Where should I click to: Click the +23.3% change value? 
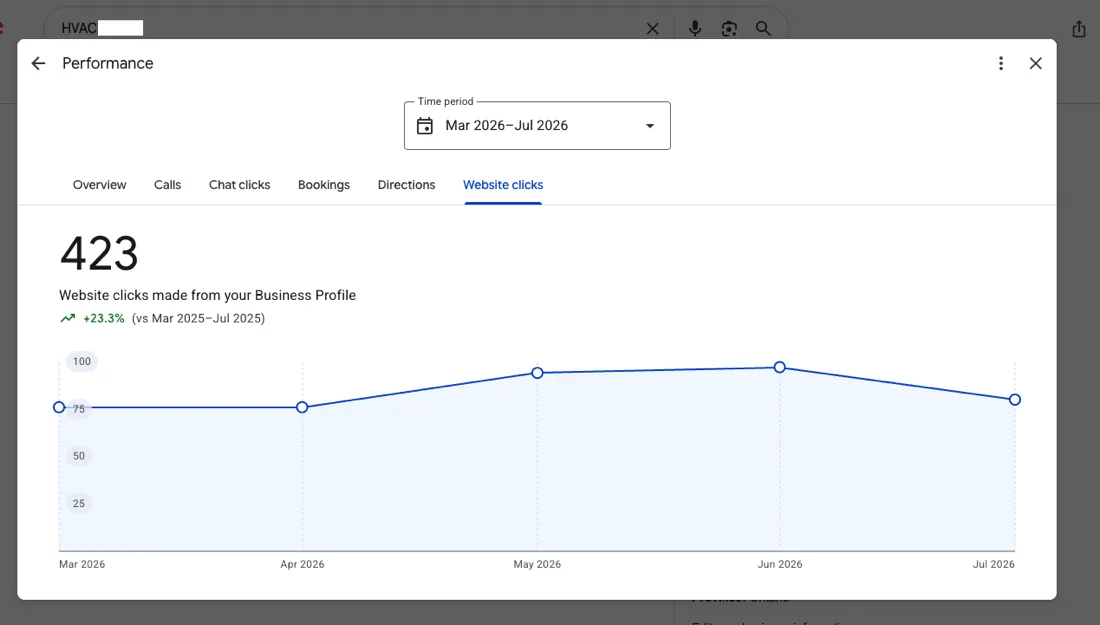pos(104,318)
